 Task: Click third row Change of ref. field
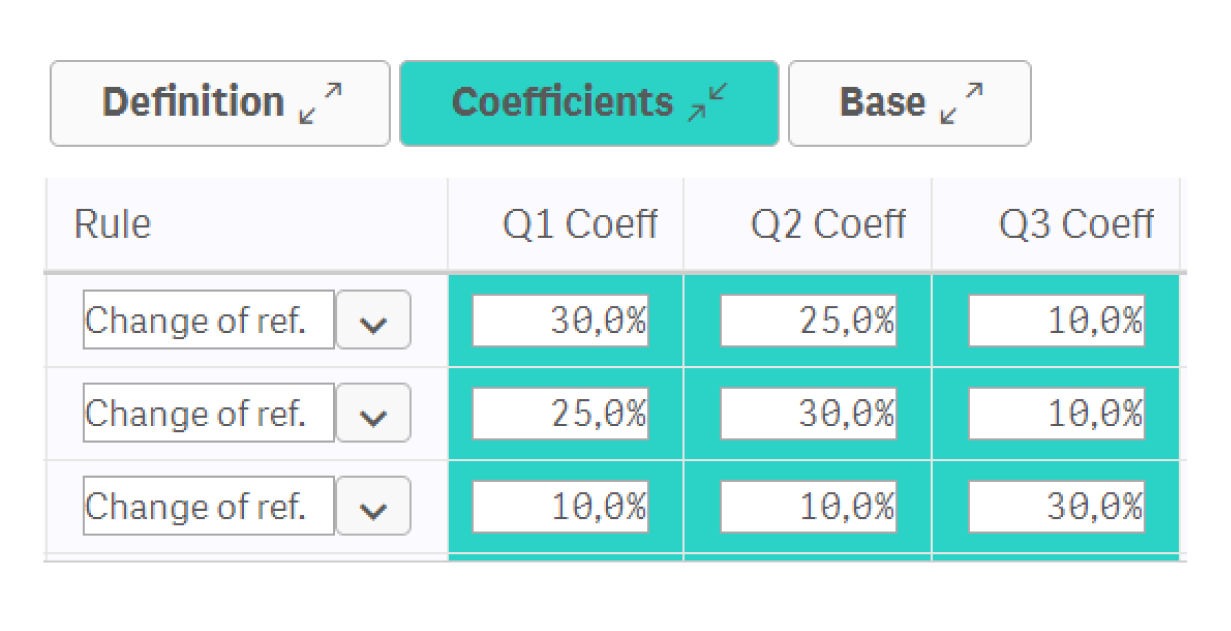tap(208, 506)
